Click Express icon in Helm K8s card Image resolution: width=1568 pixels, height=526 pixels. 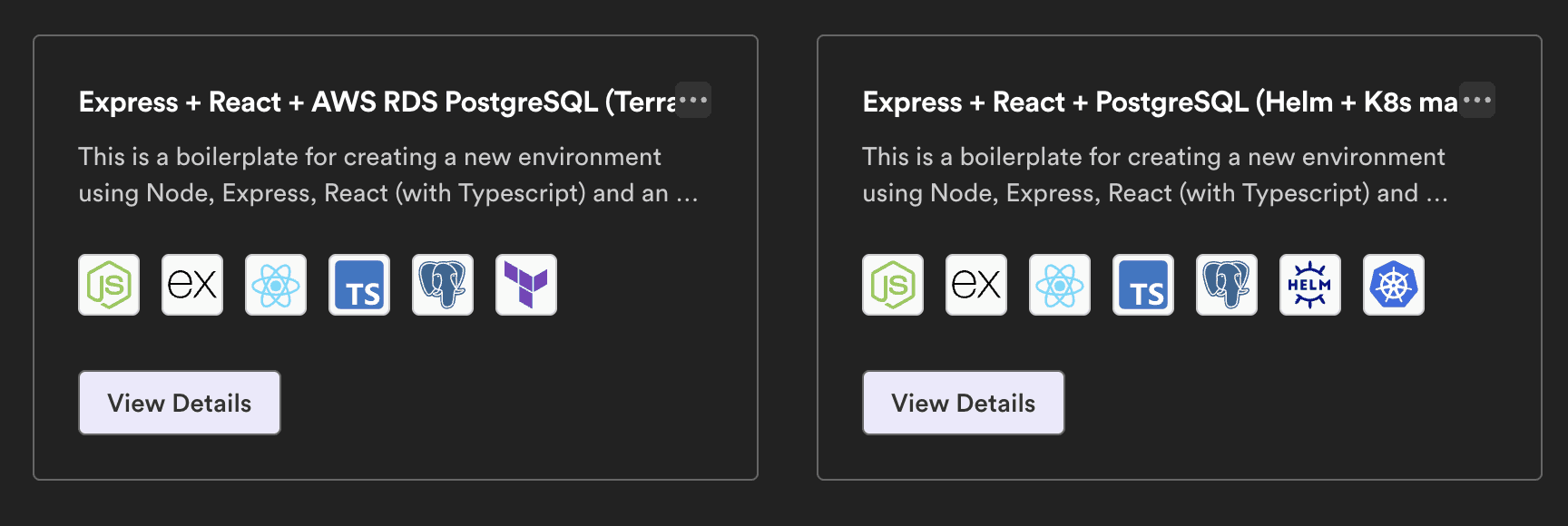976,285
